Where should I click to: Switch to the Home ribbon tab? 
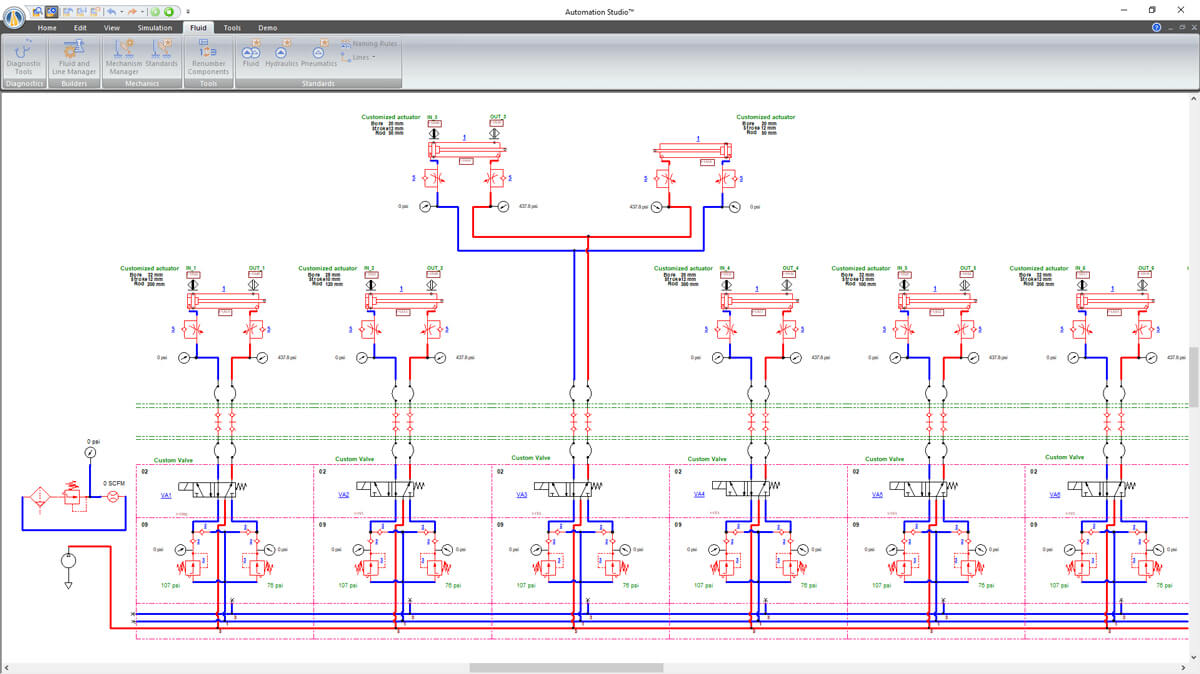[x=47, y=28]
